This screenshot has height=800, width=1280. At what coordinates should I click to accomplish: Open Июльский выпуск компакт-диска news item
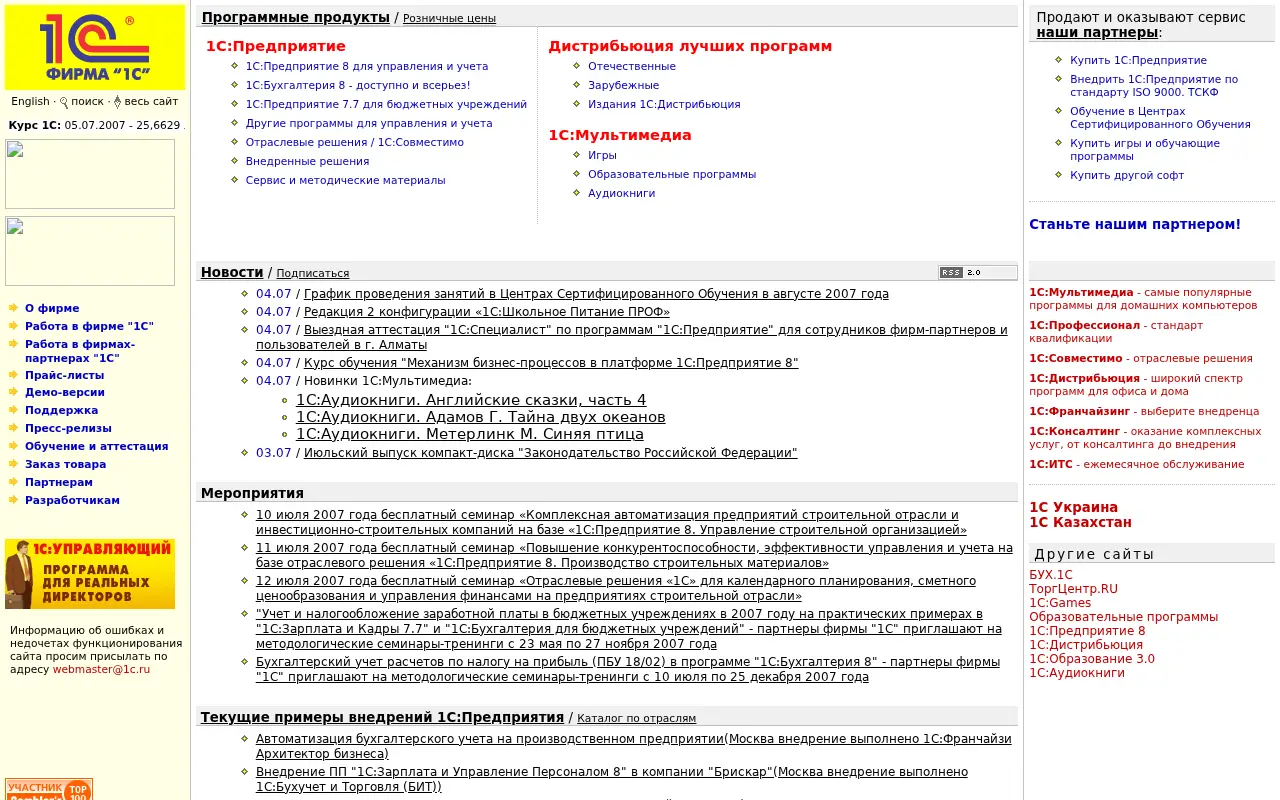(x=551, y=453)
